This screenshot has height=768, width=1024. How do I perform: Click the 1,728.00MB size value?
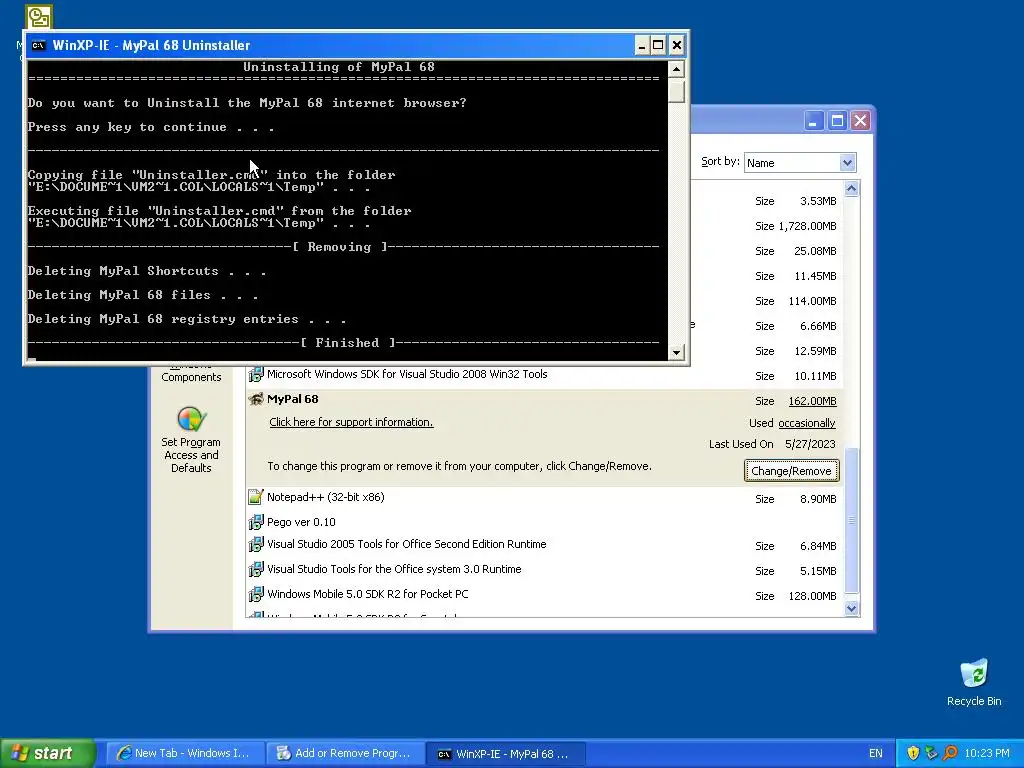(x=807, y=226)
